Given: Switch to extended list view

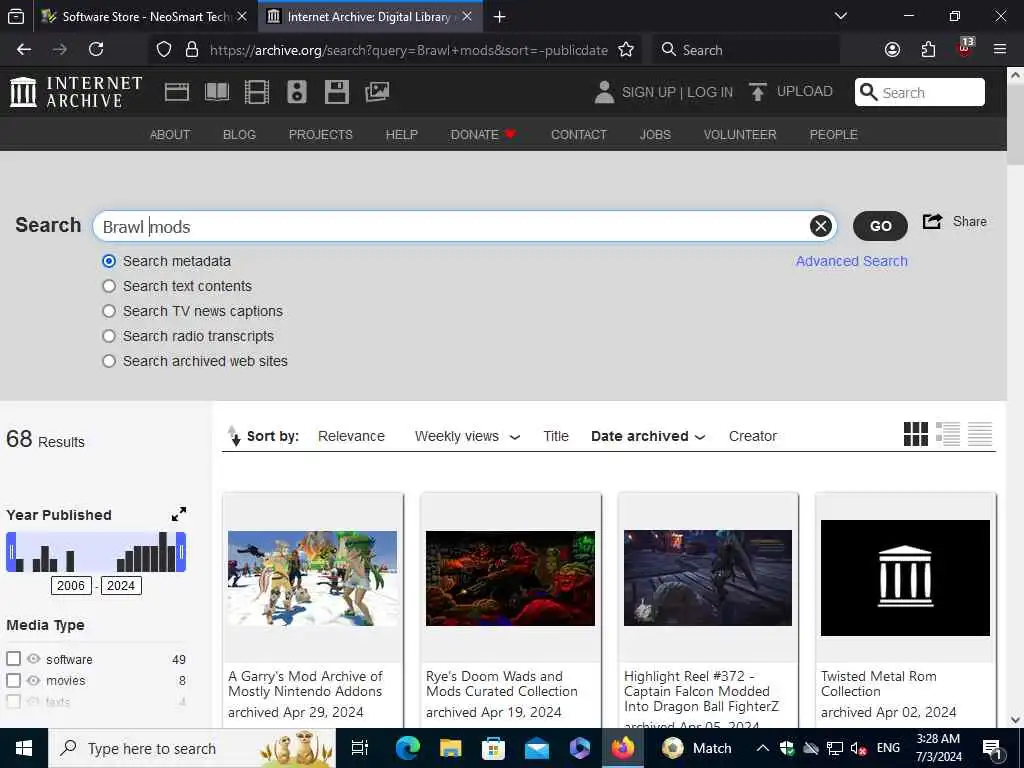Looking at the screenshot, I should (948, 434).
